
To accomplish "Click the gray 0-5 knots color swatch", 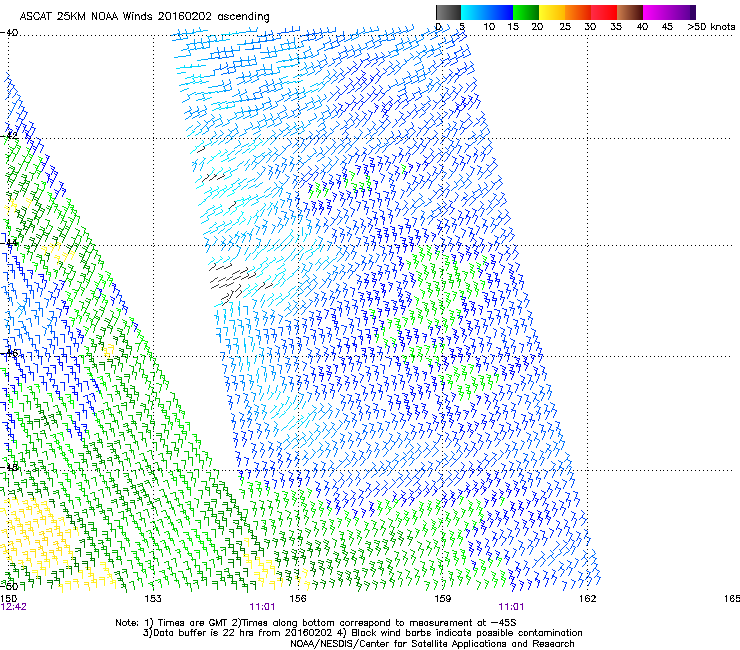I will (x=448, y=12).
